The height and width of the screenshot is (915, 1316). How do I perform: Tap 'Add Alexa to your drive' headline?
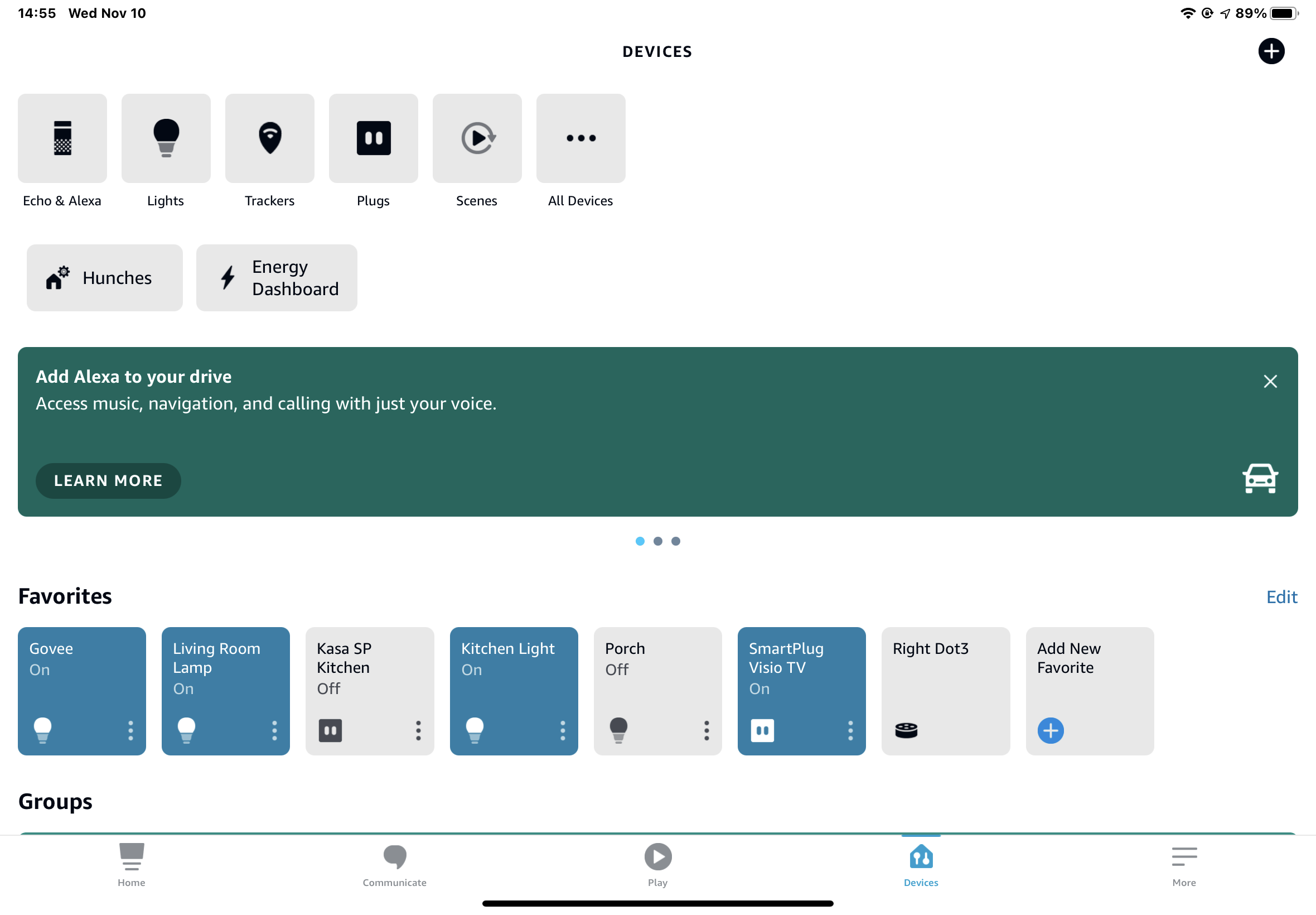(133, 377)
